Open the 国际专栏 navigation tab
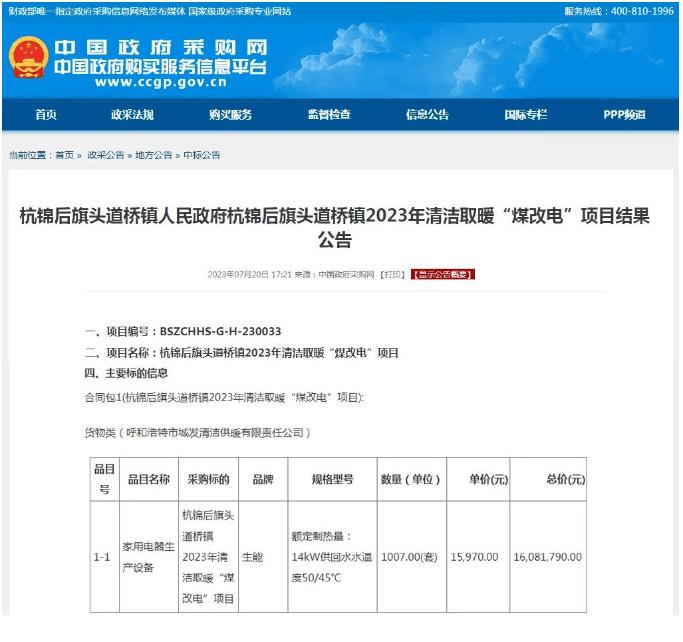Screen dimensions: 683x642 [x=526, y=115]
